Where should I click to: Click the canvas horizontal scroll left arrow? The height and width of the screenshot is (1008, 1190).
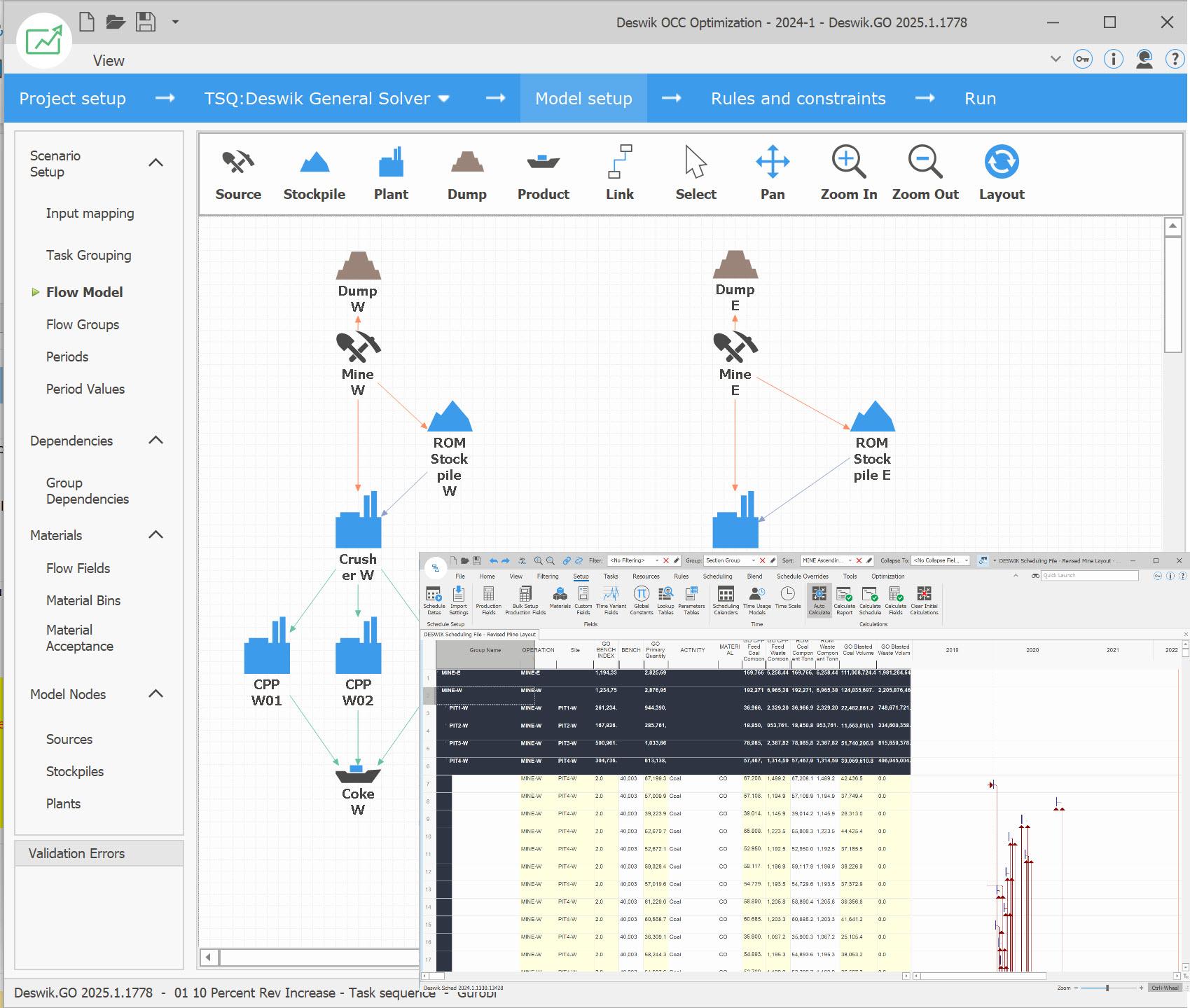(x=209, y=956)
